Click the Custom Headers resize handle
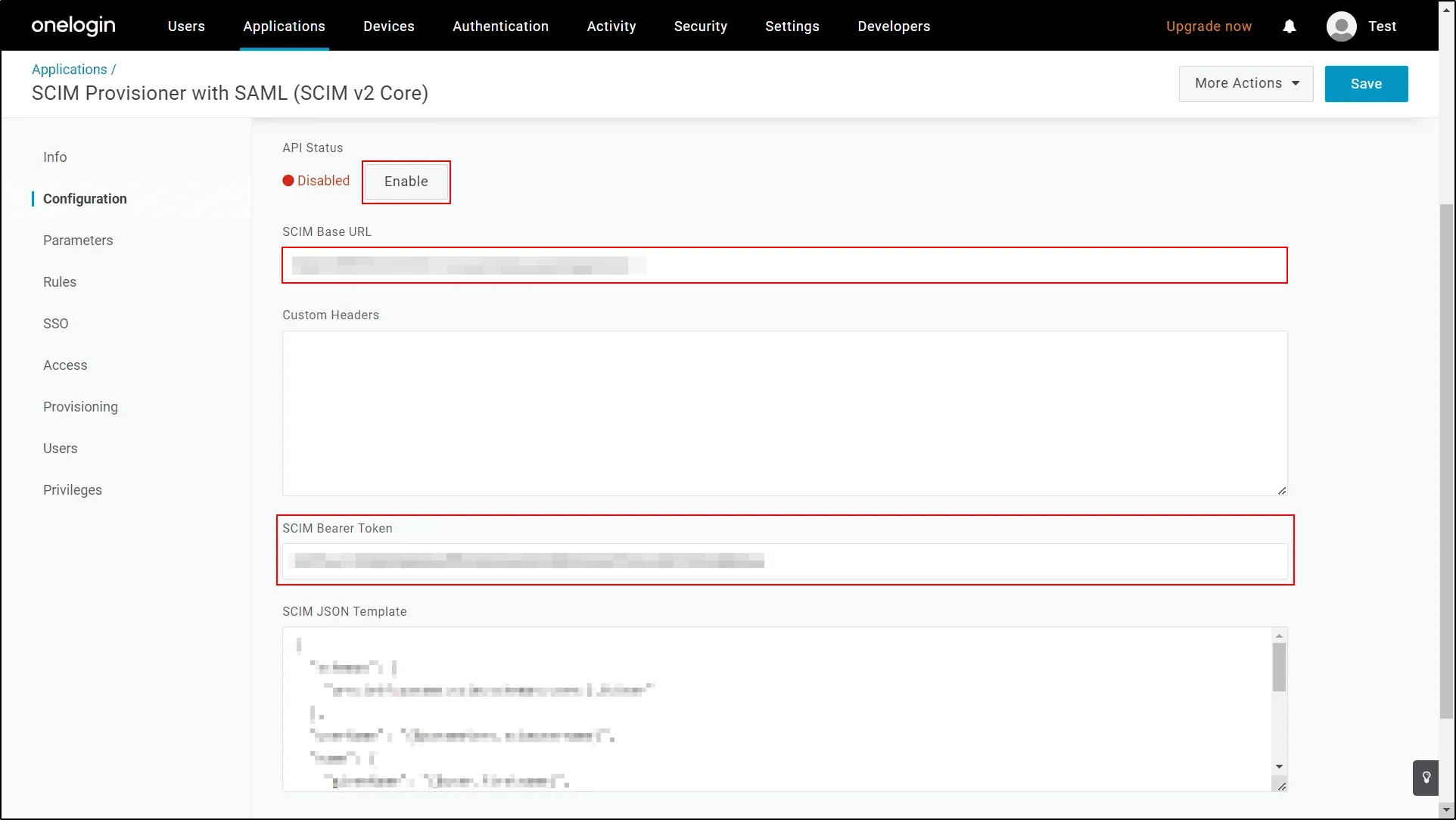This screenshot has width=1456, height=820. pyautogui.click(x=1282, y=491)
